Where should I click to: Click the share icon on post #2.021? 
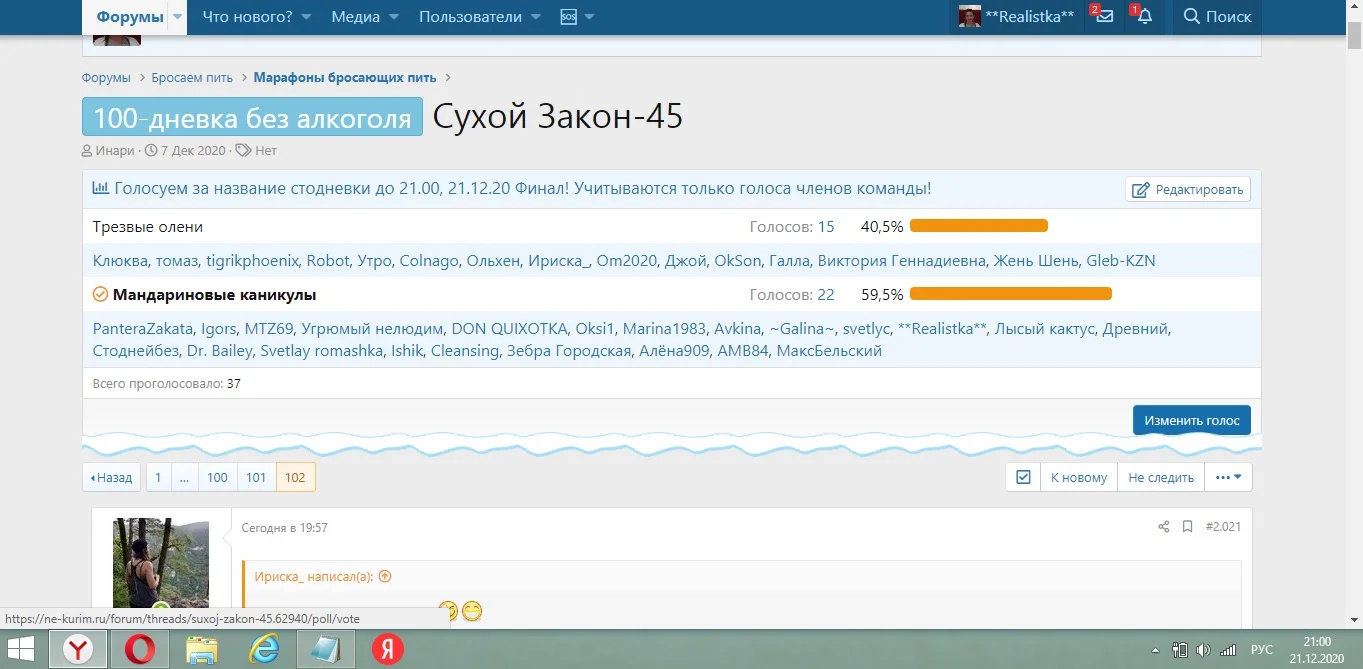[1163, 527]
